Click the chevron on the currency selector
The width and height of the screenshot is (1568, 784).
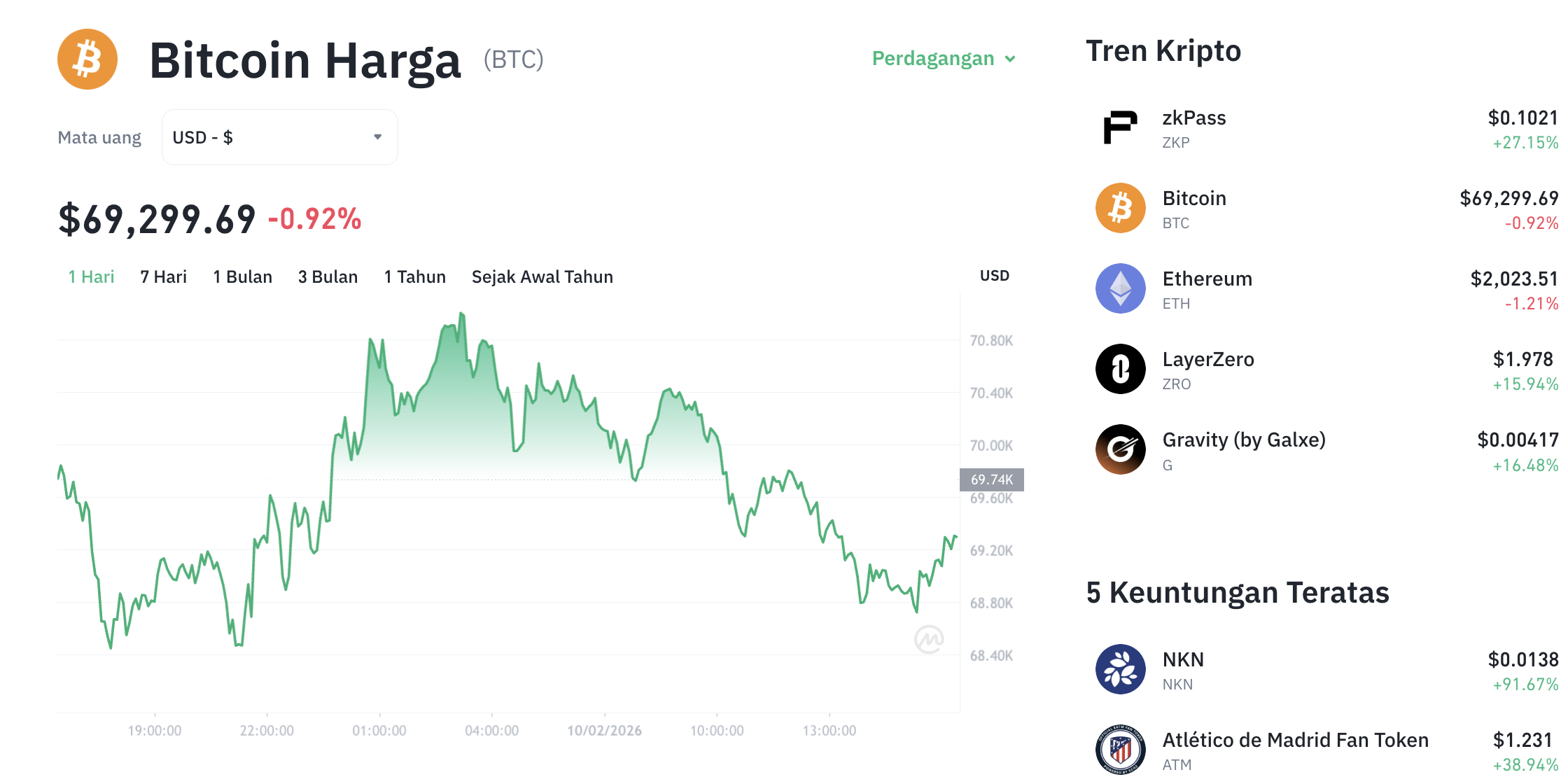pos(377,137)
